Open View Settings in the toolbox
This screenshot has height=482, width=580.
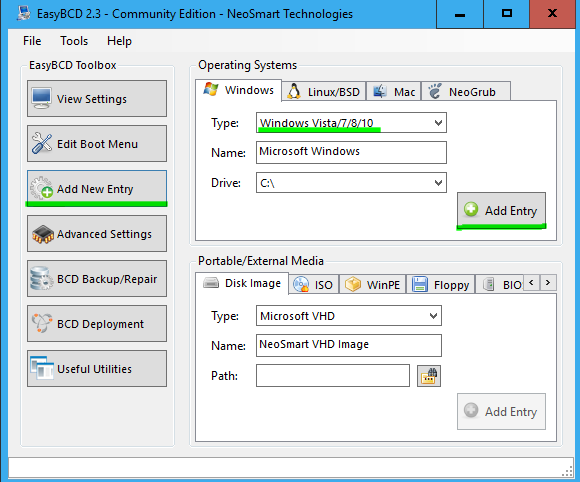[97, 99]
